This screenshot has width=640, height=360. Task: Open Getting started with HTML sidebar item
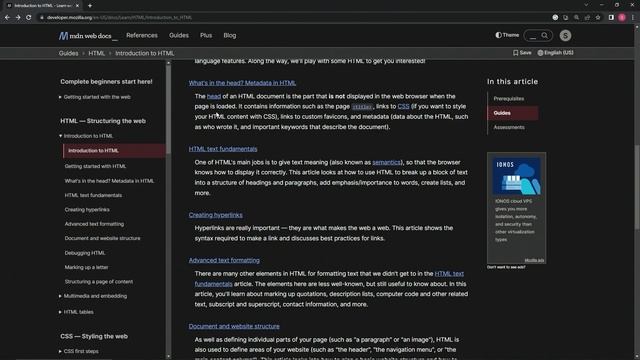click(95, 166)
